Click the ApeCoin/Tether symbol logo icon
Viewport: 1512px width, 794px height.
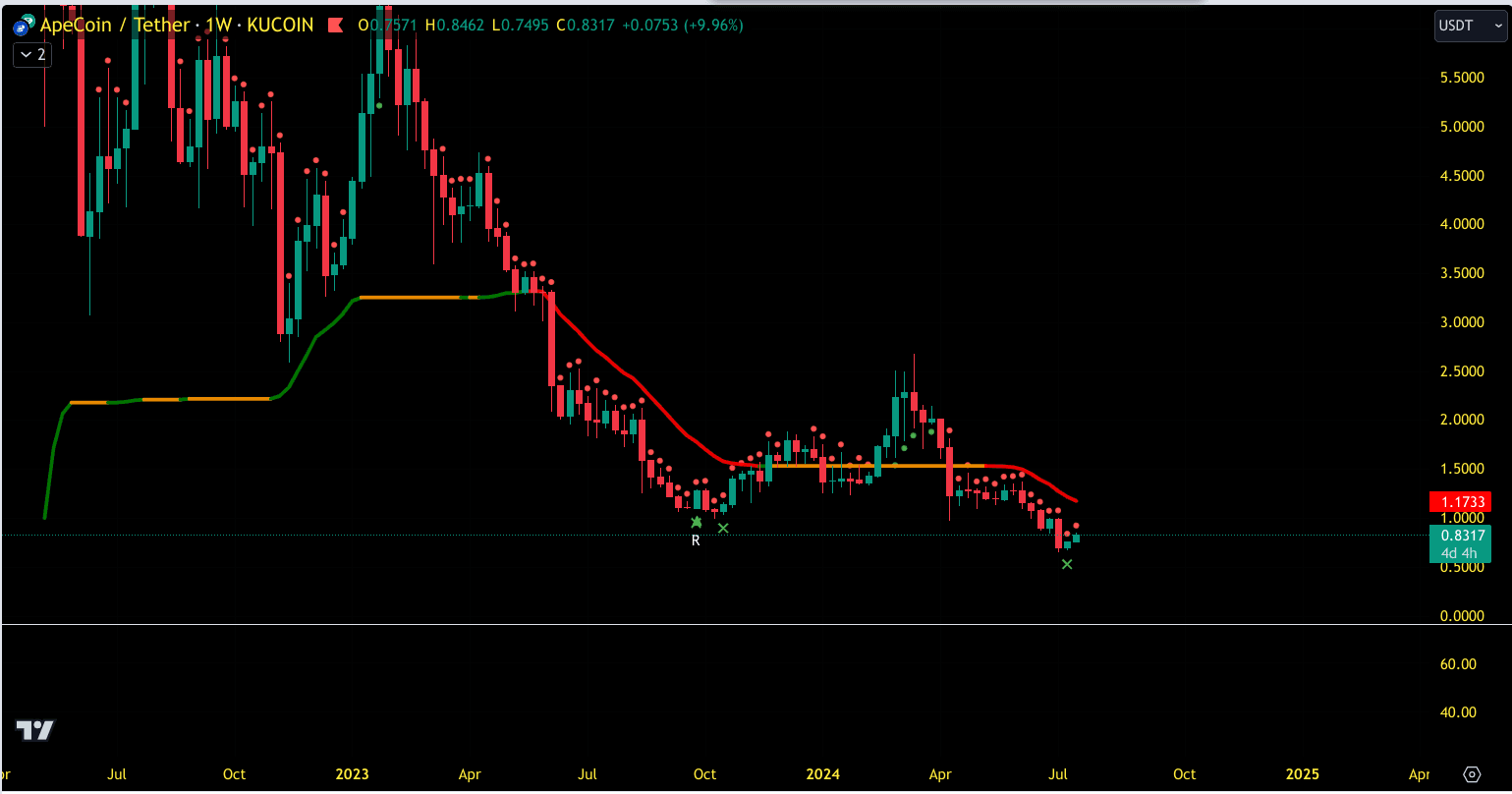point(24,26)
